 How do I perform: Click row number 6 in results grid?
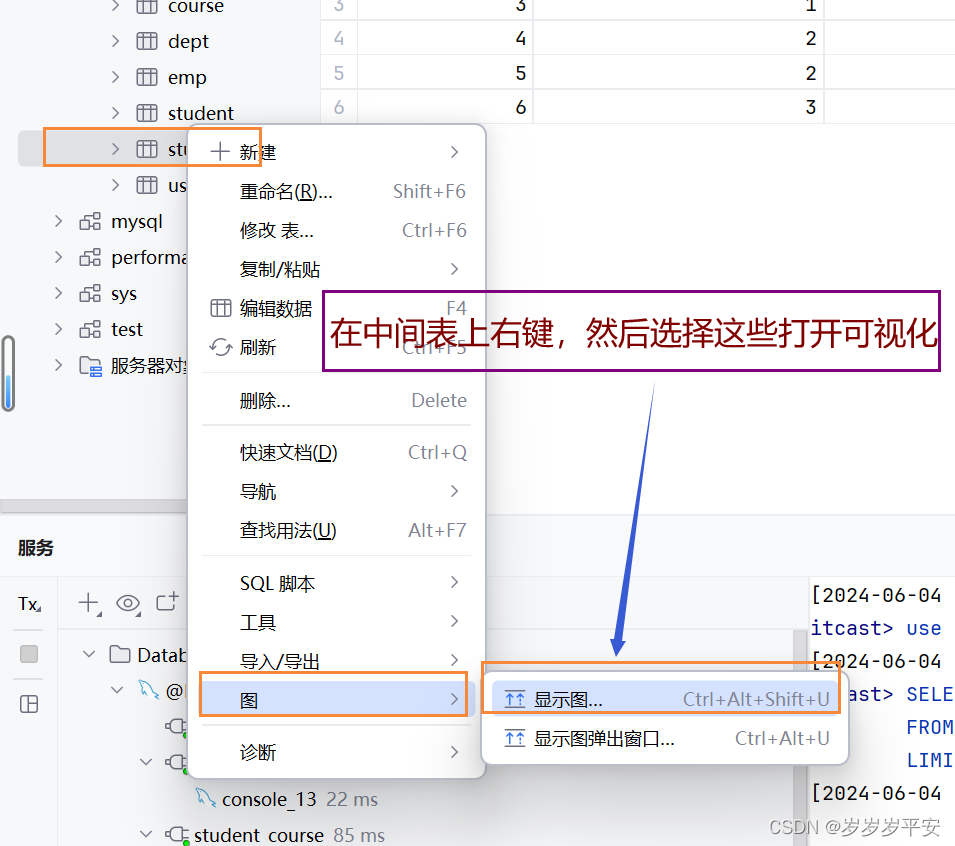point(339,107)
